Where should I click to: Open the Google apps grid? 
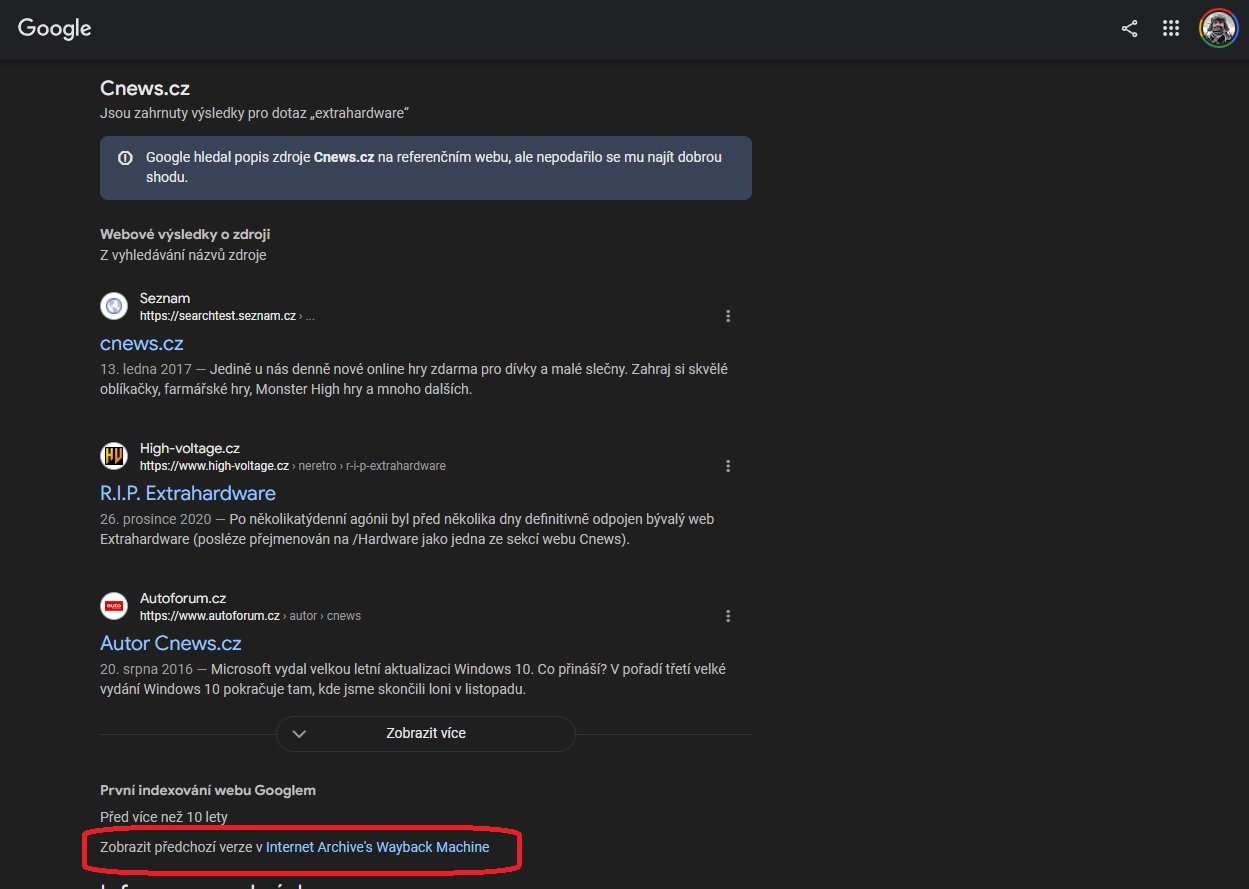pyautogui.click(x=1170, y=28)
